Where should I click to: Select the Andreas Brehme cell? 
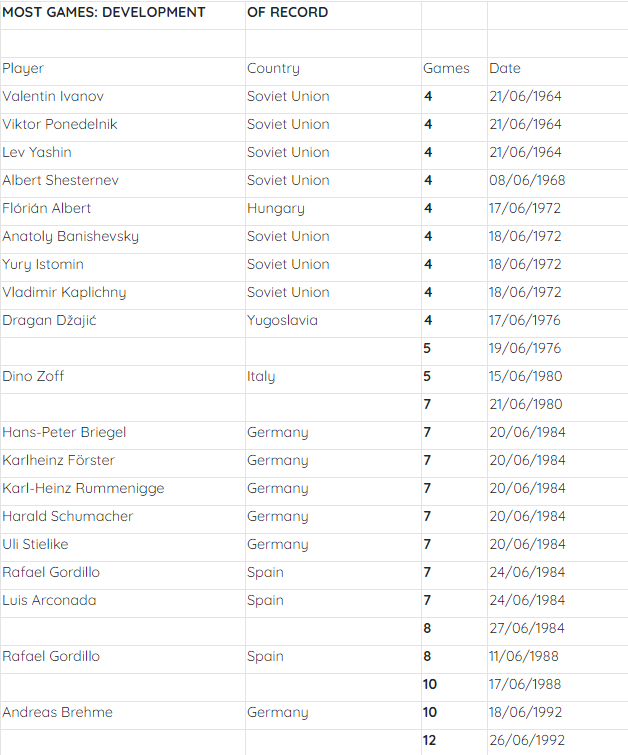(123, 715)
